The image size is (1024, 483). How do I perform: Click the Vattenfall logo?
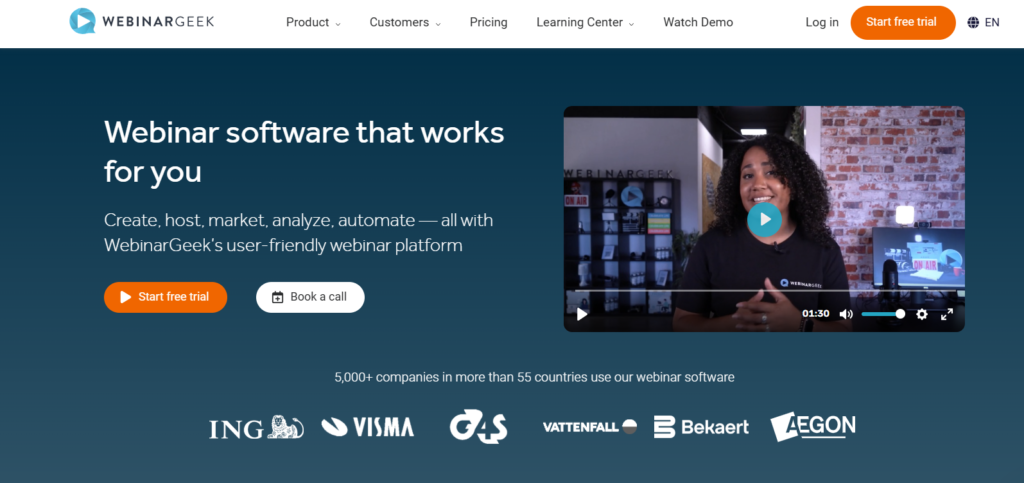pos(590,427)
